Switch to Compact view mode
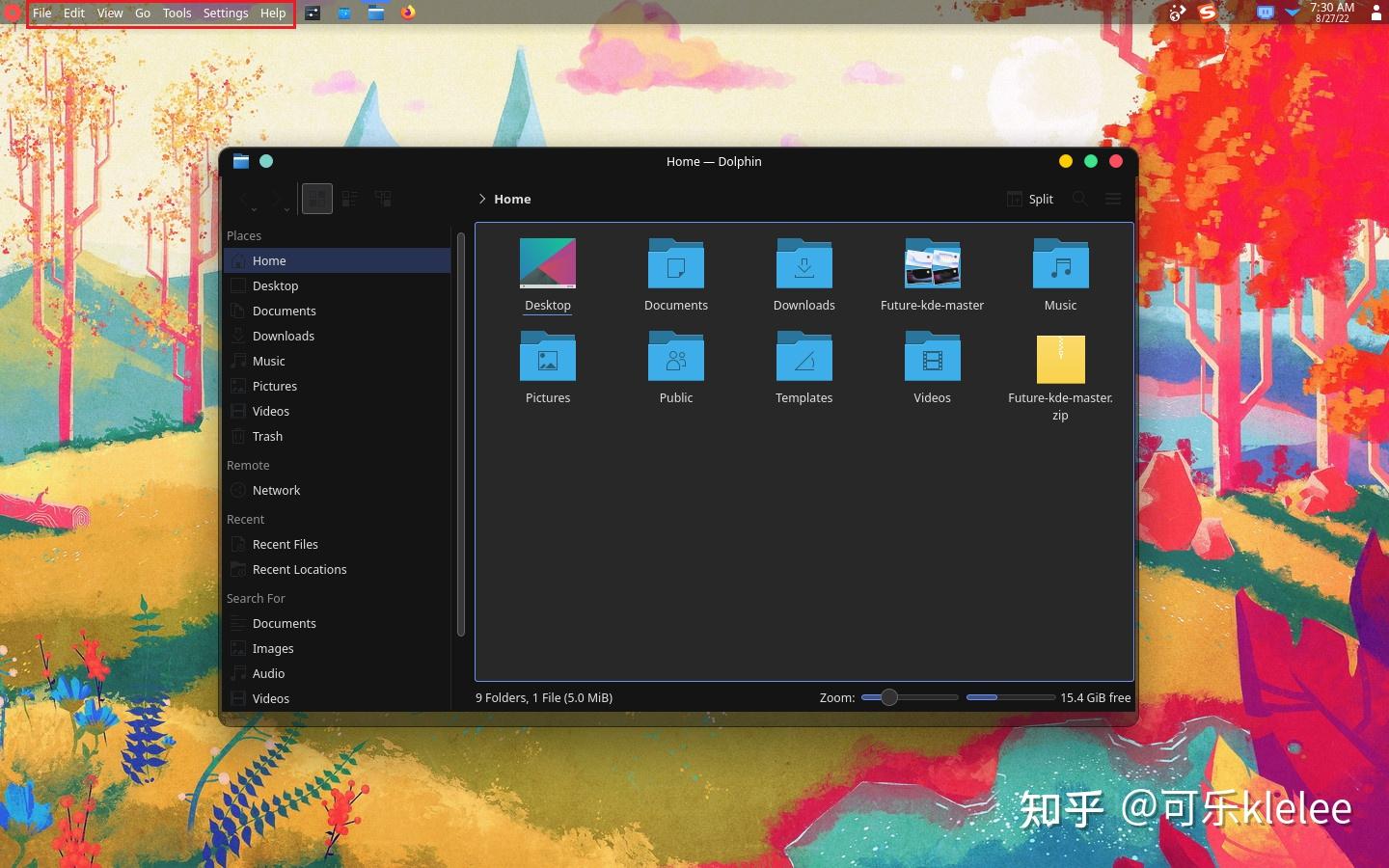Image resolution: width=1389 pixels, height=868 pixels. point(349,199)
